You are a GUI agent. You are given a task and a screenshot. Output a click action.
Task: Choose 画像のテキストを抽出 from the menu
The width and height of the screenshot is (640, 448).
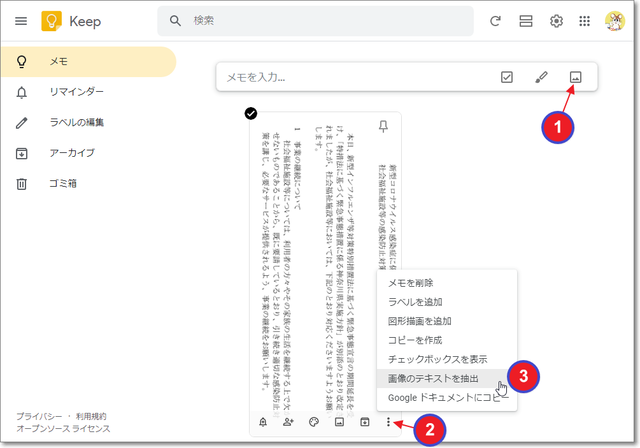(433, 378)
